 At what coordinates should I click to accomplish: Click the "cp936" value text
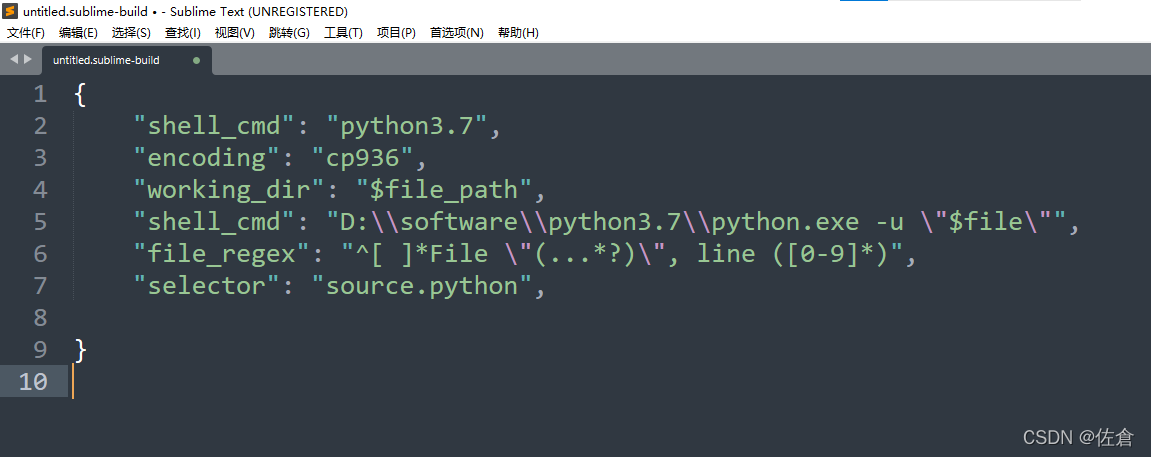pos(363,158)
